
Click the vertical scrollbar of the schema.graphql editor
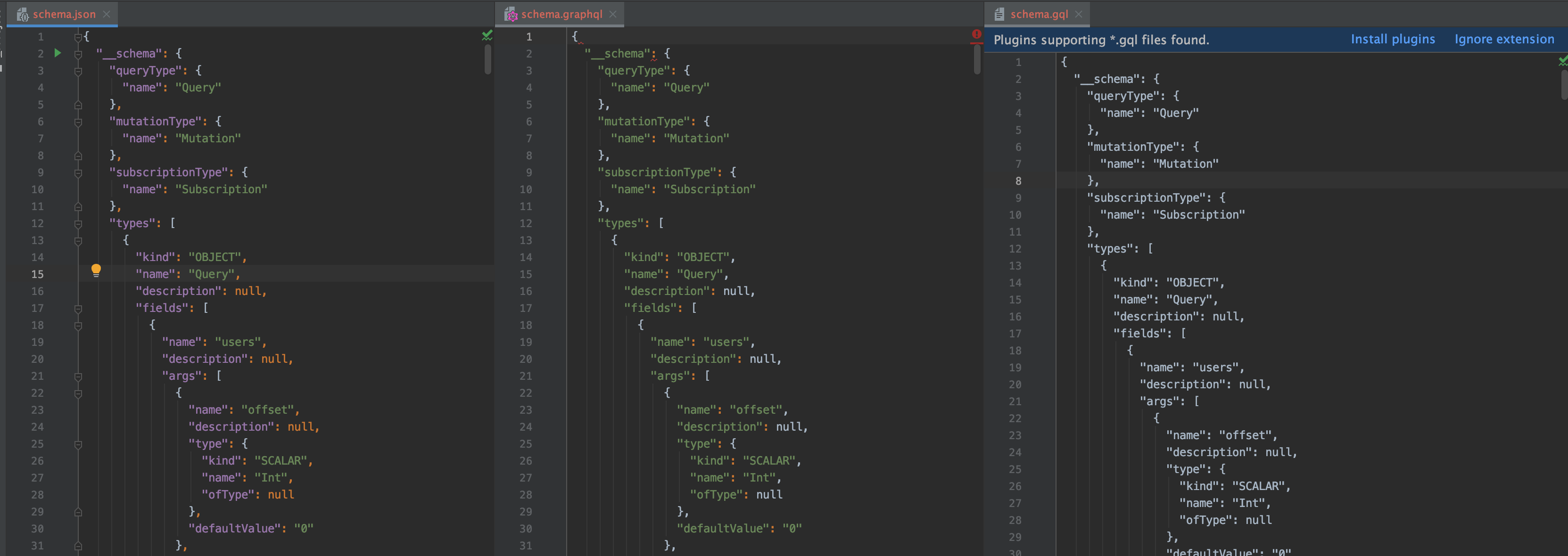point(977,60)
